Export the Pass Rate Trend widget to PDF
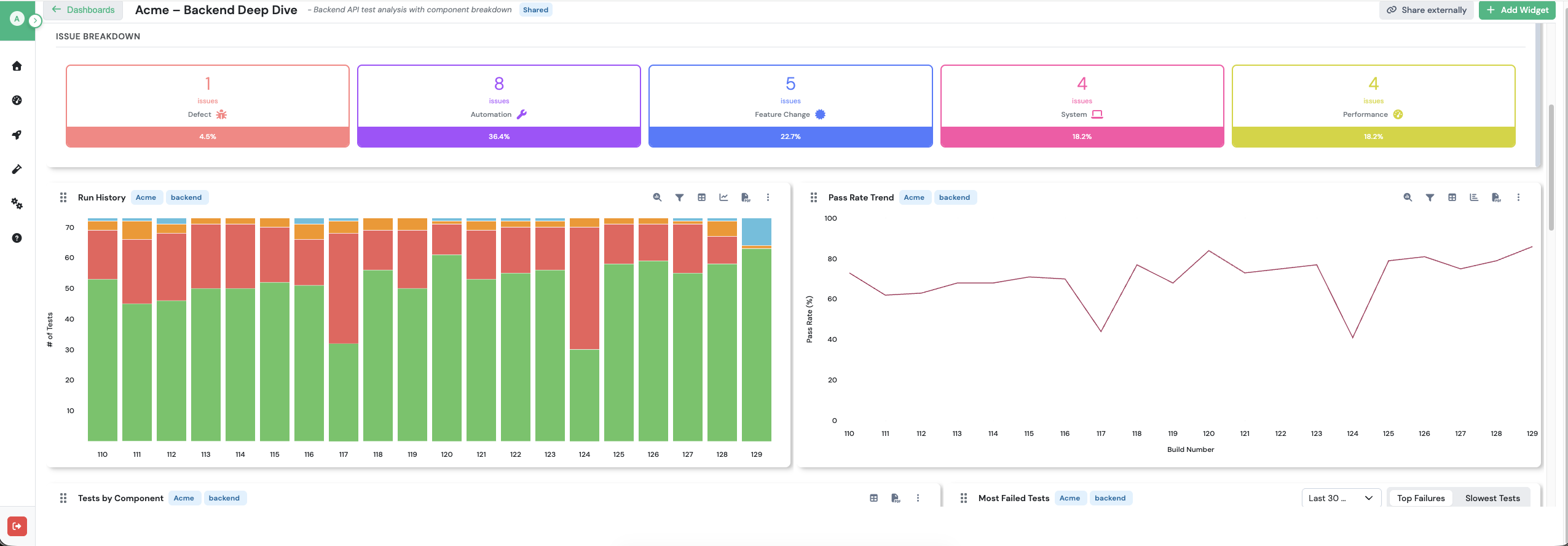1568x546 pixels. click(1496, 197)
